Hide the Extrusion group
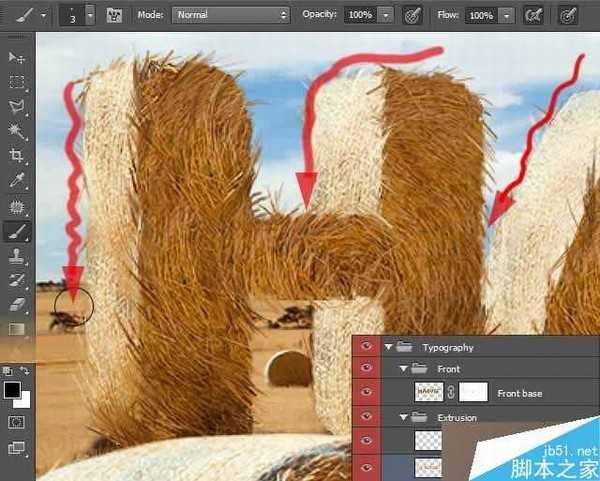Viewport: 600px width, 481px height. pos(366,416)
